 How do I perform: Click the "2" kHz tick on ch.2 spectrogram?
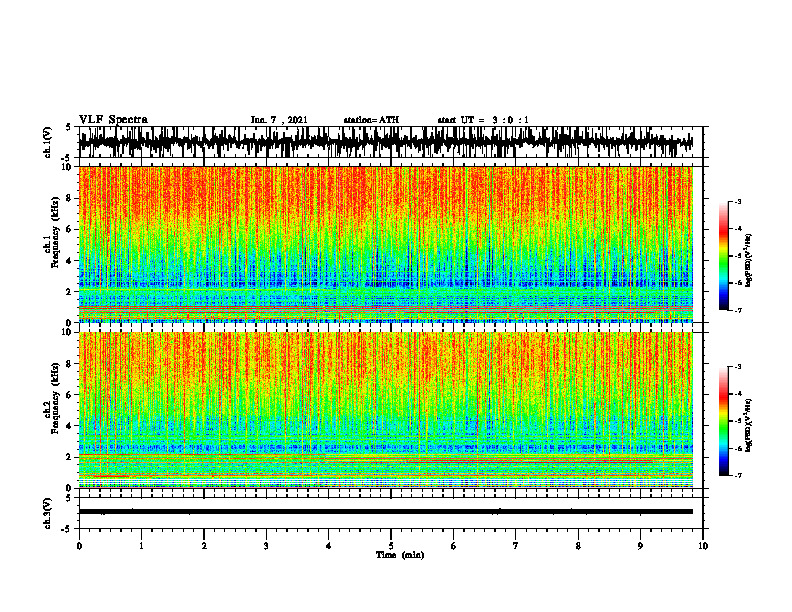[70, 457]
